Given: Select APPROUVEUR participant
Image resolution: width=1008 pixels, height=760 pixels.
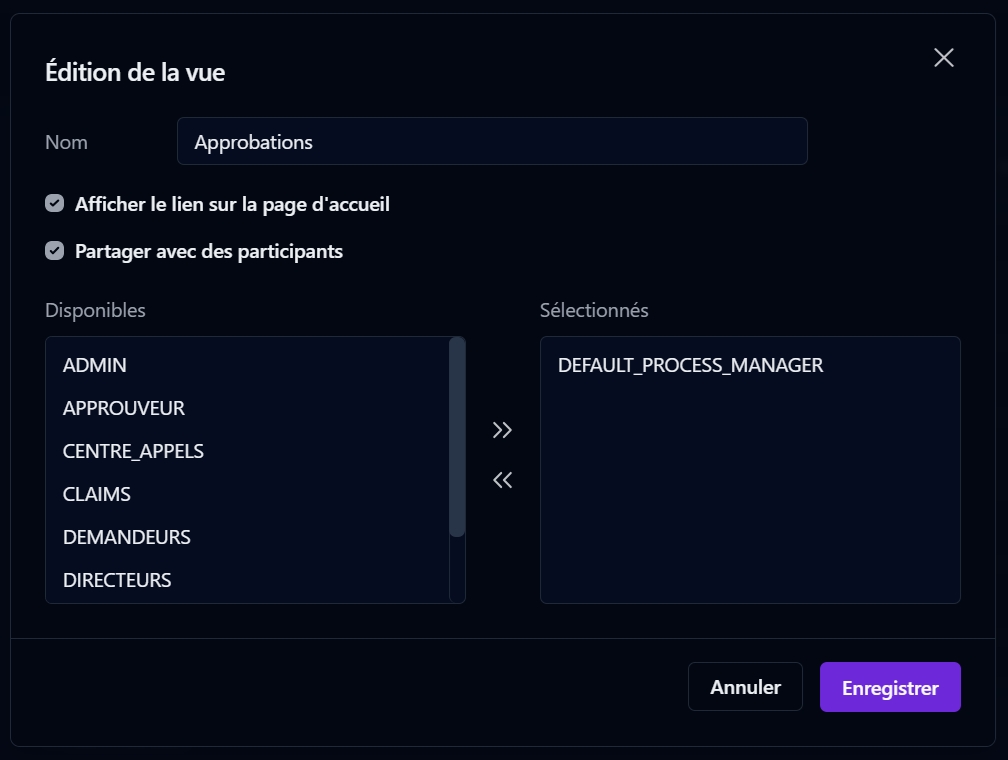Looking at the screenshot, I should [x=124, y=408].
